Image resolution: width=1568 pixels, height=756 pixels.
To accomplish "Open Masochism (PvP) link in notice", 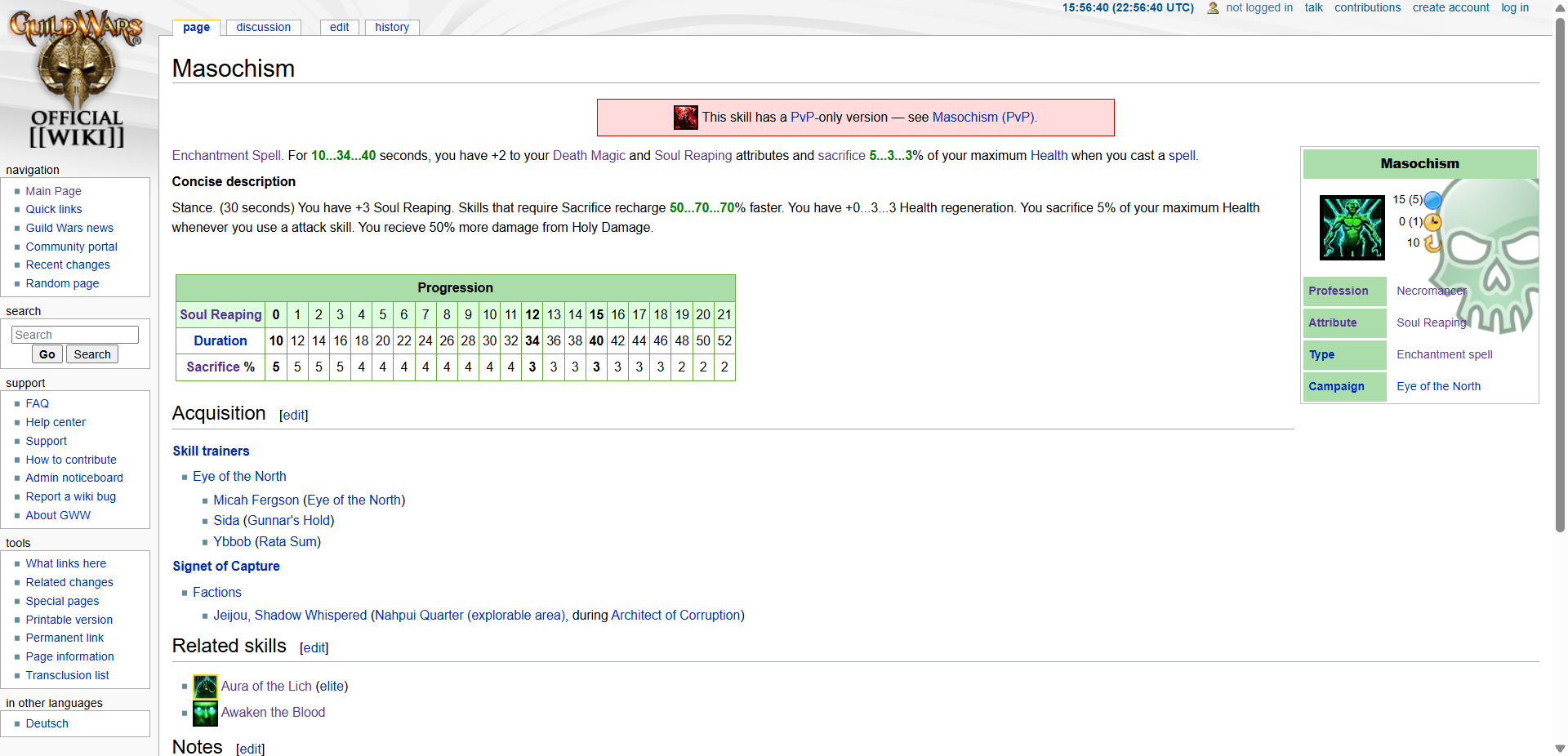I will click(x=982, y=117).
